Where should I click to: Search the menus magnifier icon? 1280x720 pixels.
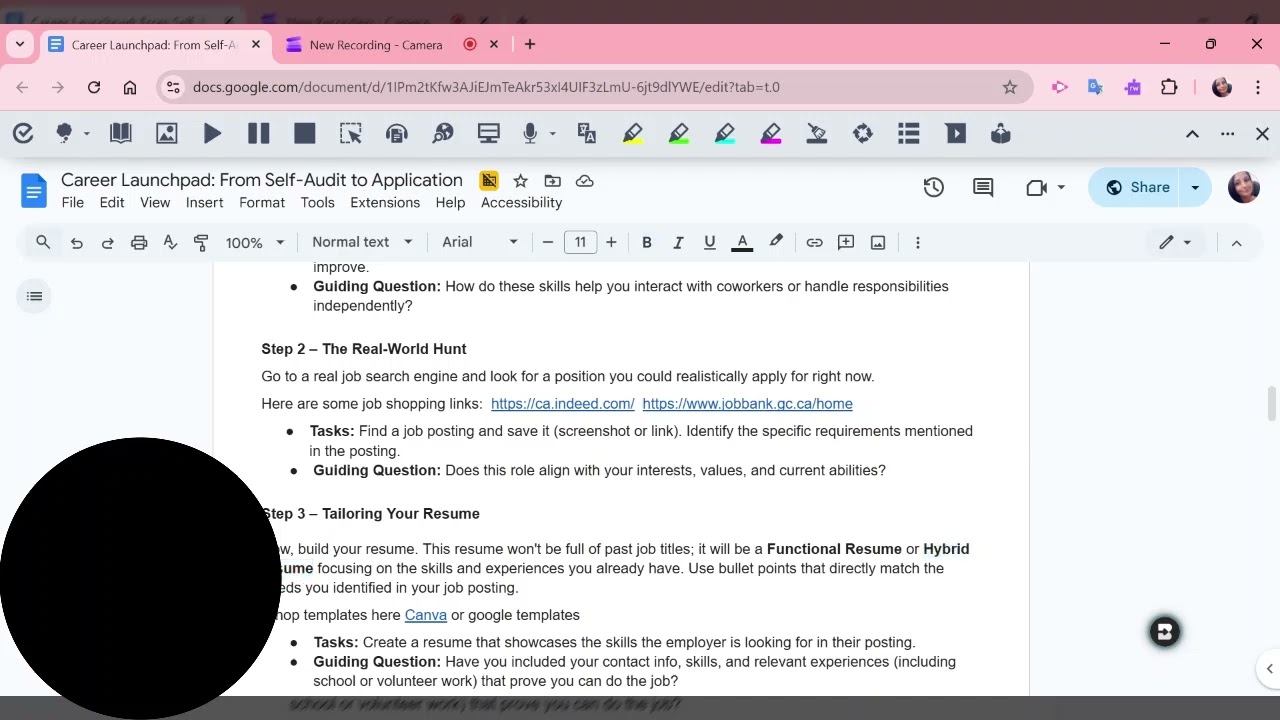pyautogui.click(x=43, y=242)
